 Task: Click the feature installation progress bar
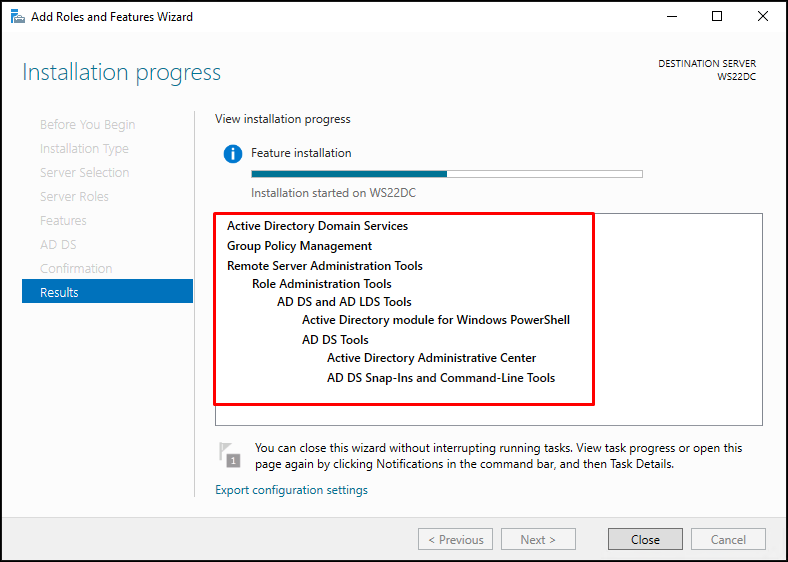tap(447, 174)
